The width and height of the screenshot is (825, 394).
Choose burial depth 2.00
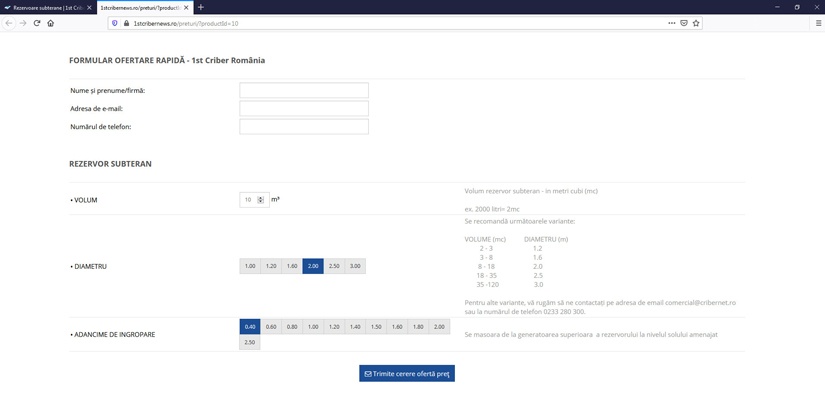439,327
